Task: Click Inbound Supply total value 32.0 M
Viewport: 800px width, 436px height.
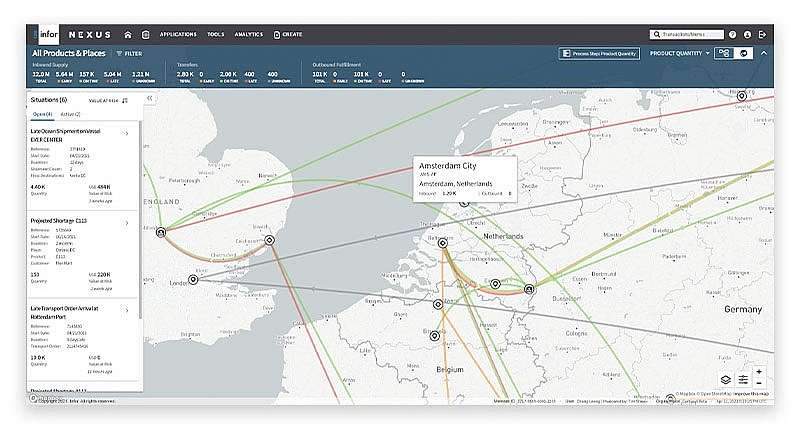Action: tap(41, 74)
